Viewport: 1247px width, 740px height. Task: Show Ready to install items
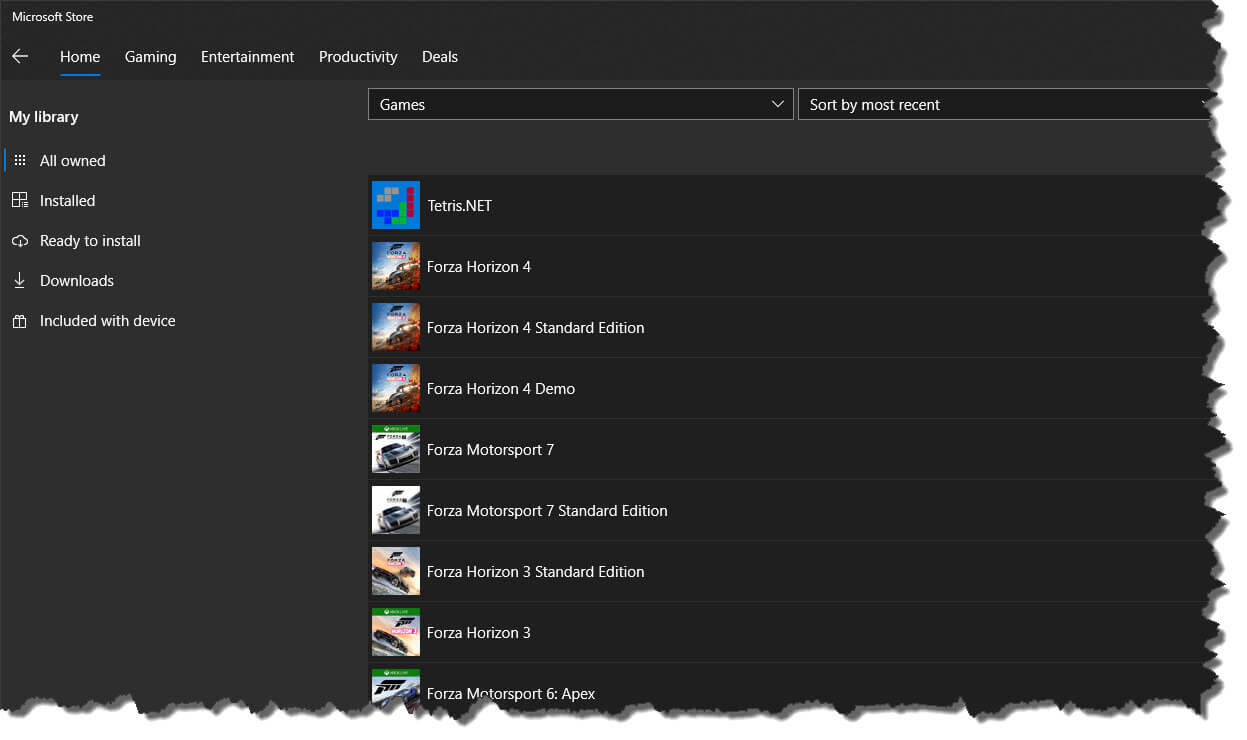(x=90, y=241)
